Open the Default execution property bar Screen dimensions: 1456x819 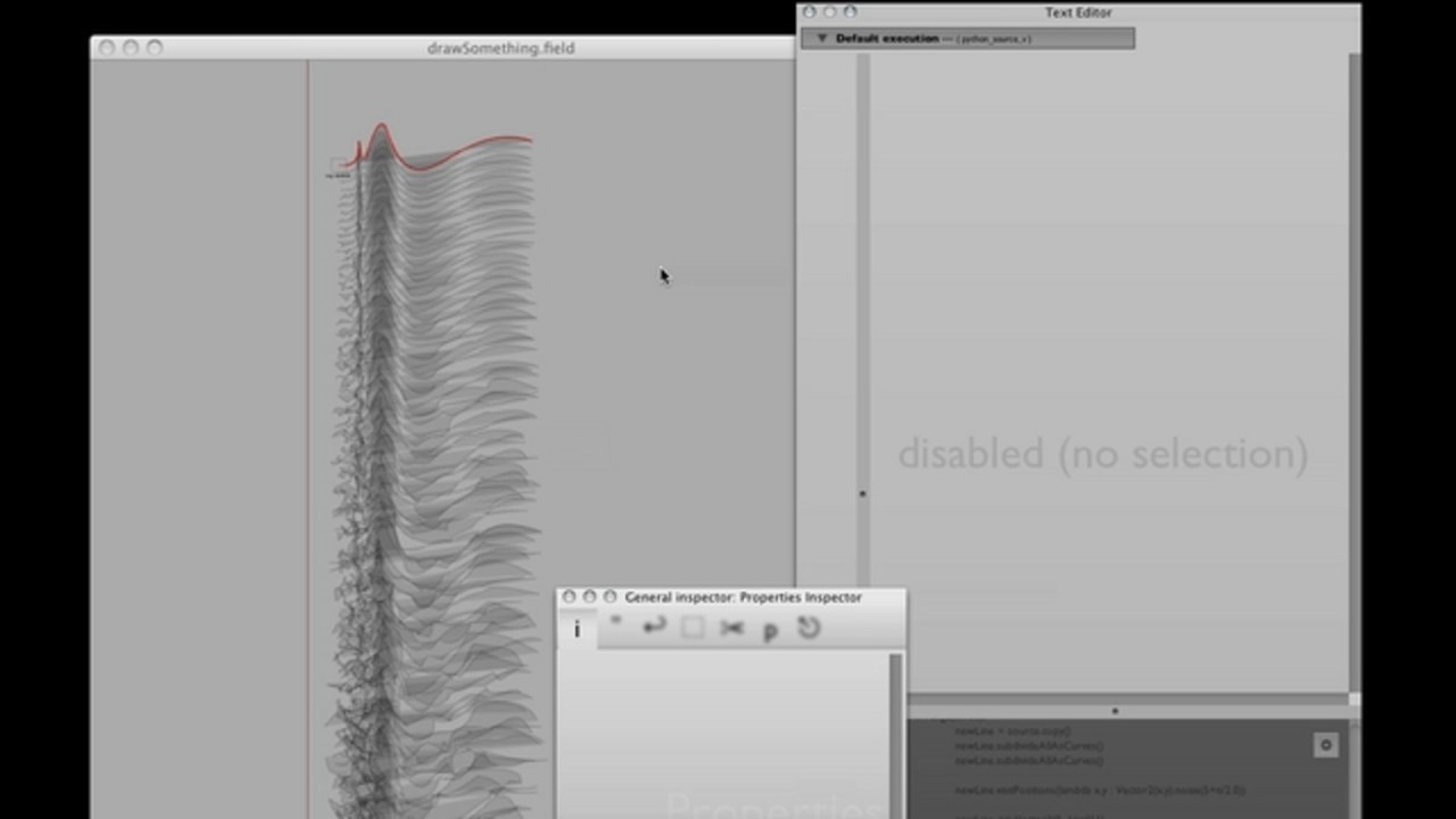click(x=968, y=38)
